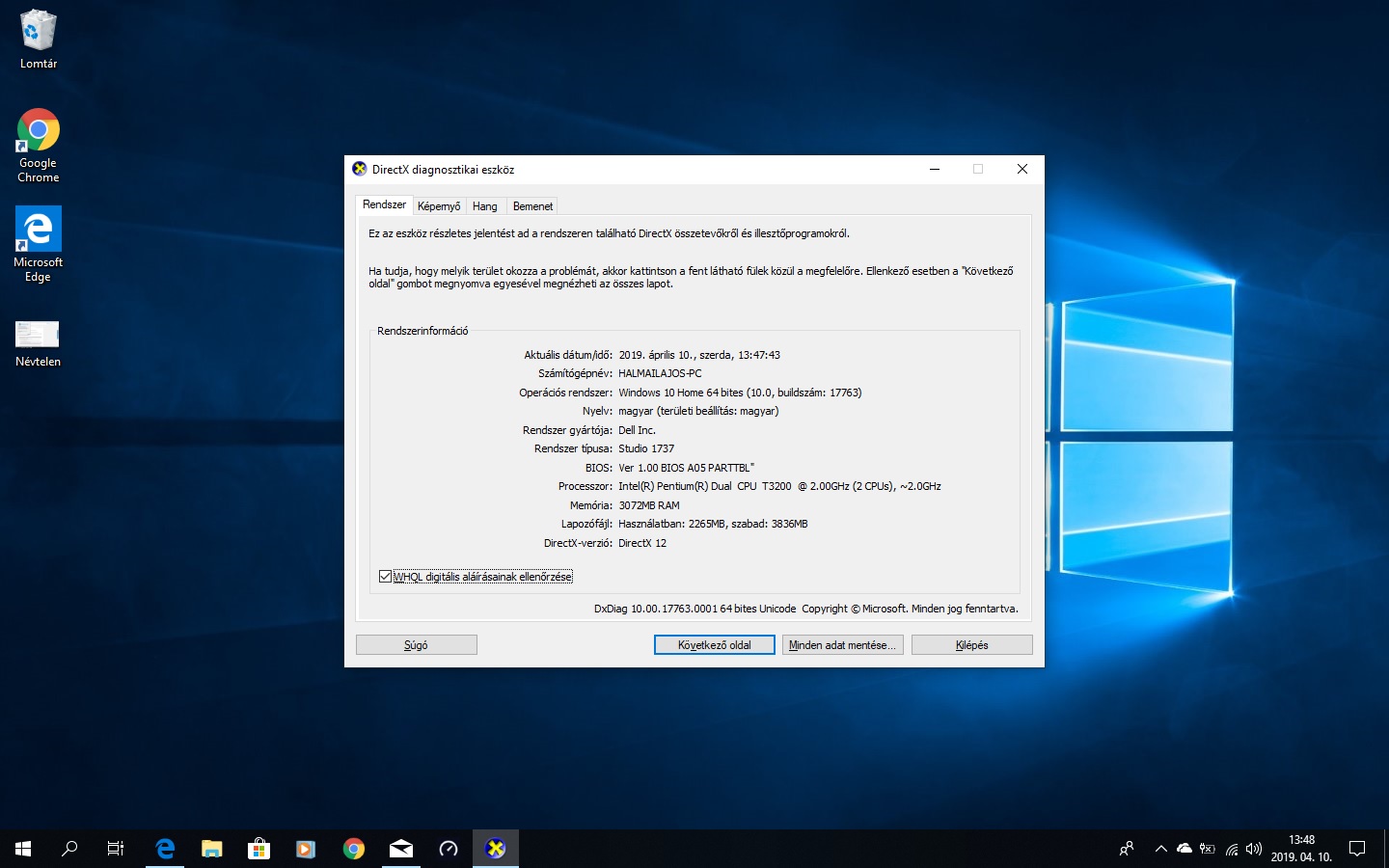This screenshot has height=868, width=1389.
Task: Click the Dell Inc. manufacturer value
Action: point(637,430)
